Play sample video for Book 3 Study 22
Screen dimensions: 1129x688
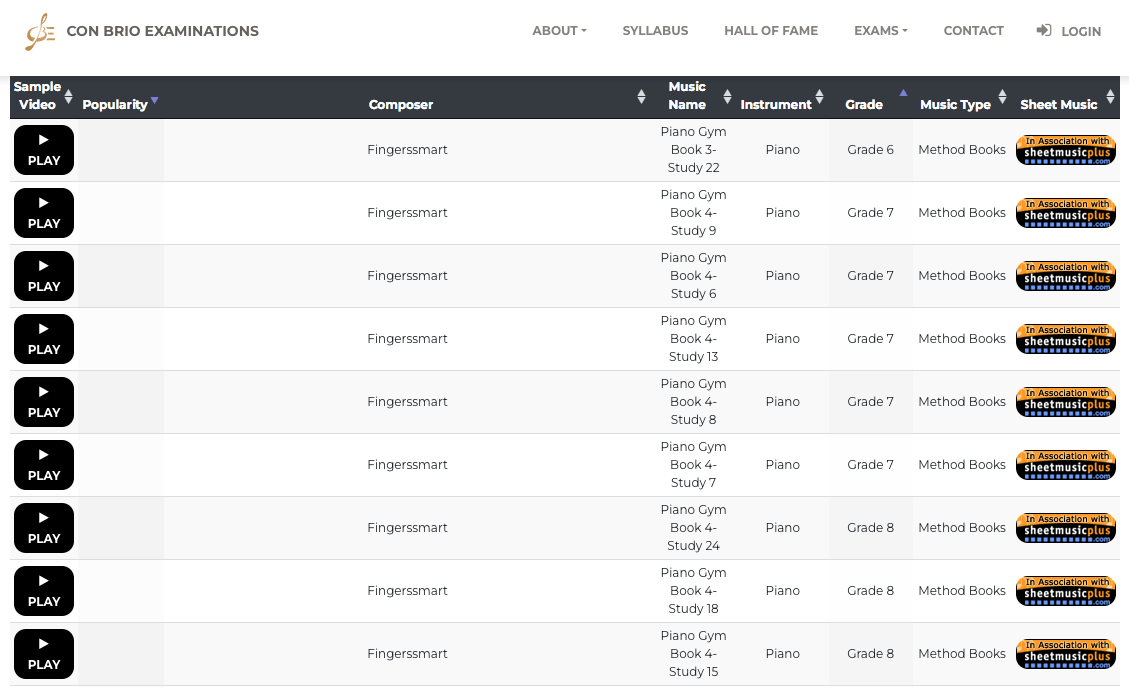click(x=44, y=150)
